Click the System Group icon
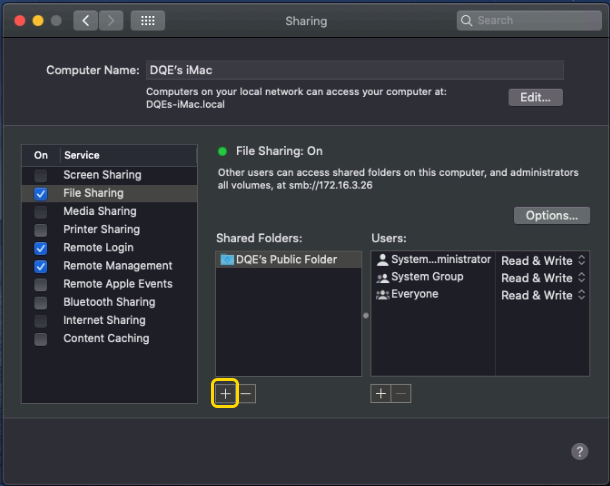Viewport: 610px width, 486px height. pyautogui.click(x=382, y=277)
